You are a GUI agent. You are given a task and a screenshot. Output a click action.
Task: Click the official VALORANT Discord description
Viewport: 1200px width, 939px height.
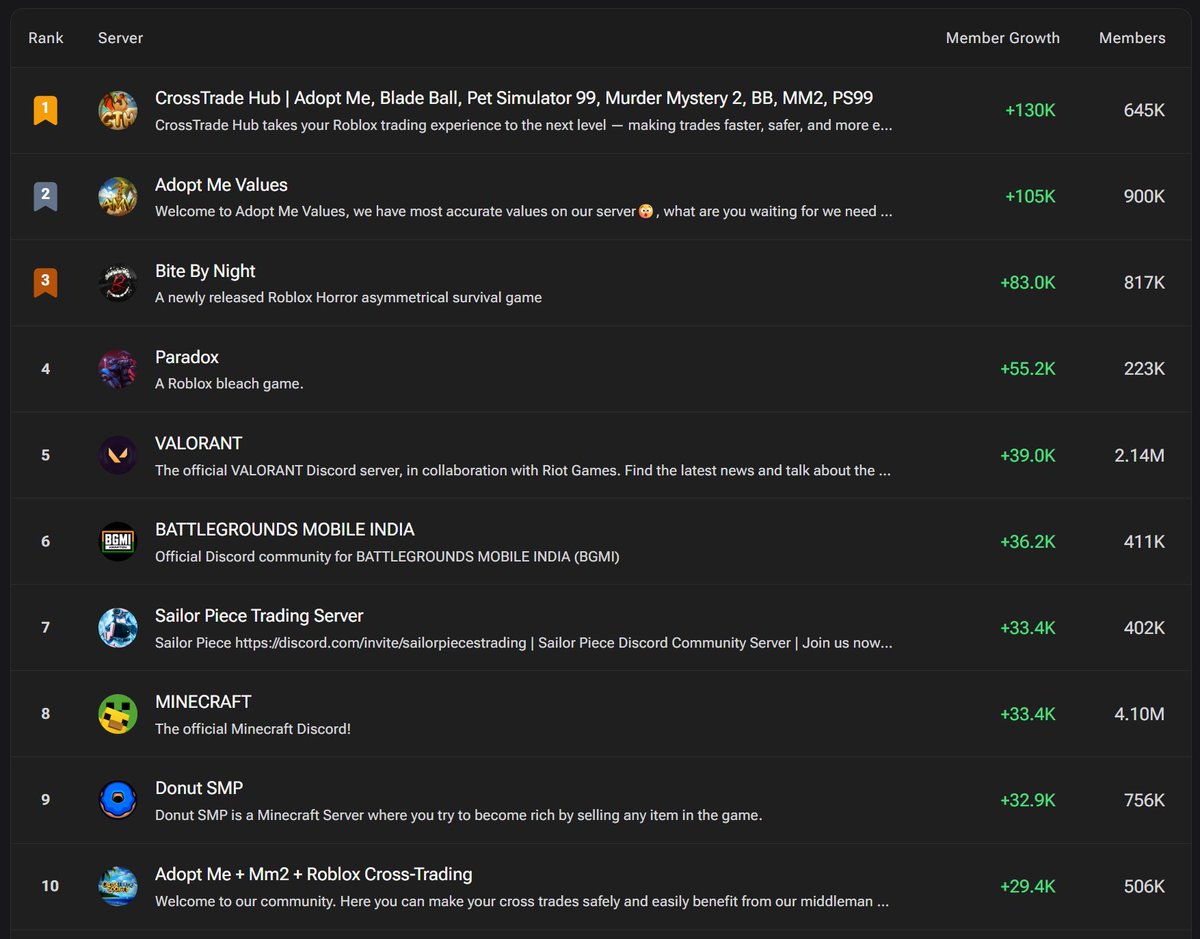(523, 470)
